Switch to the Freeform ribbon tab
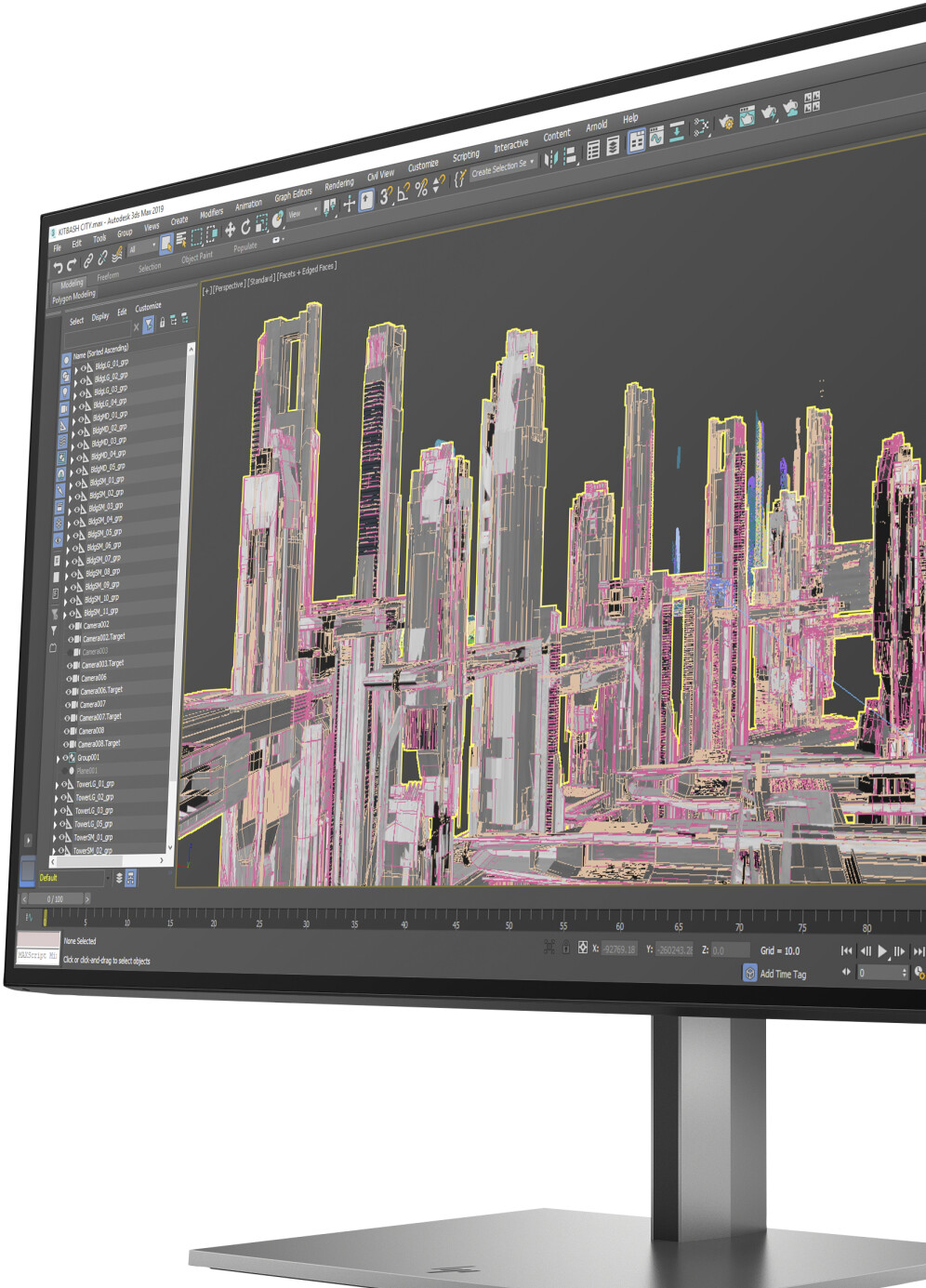Viewport: 926px width, 1288px height. click(x=108, y=276)
